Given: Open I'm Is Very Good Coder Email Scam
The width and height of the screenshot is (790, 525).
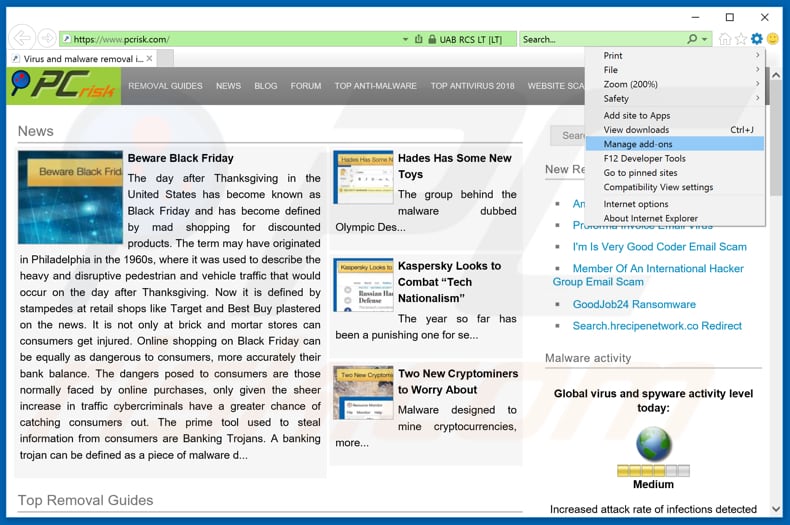Looking at the screenshot, I should (660, 247).
